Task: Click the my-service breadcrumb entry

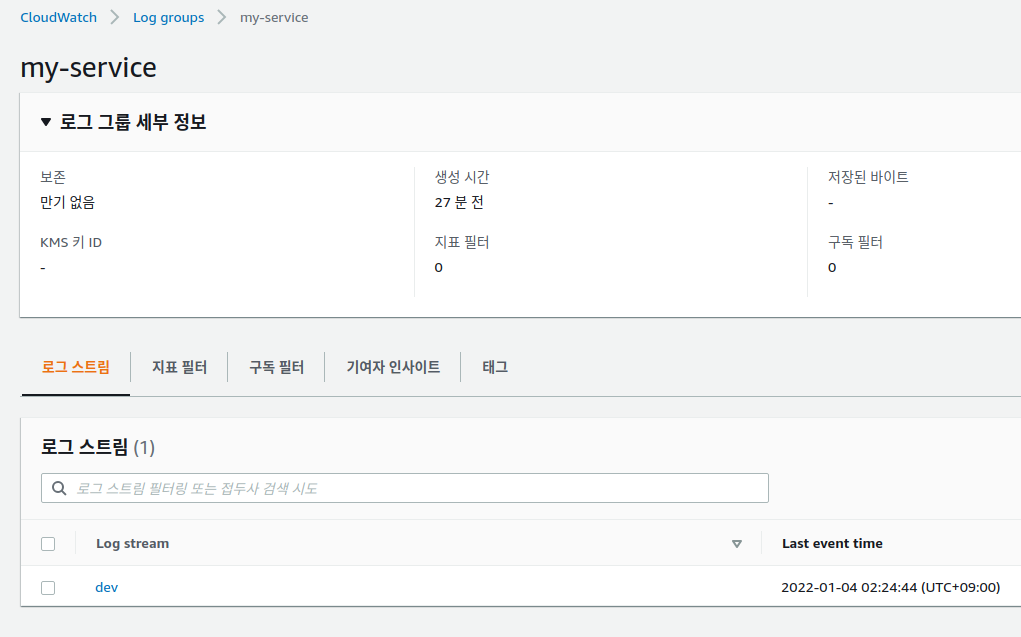Action: tap(273, 17)
